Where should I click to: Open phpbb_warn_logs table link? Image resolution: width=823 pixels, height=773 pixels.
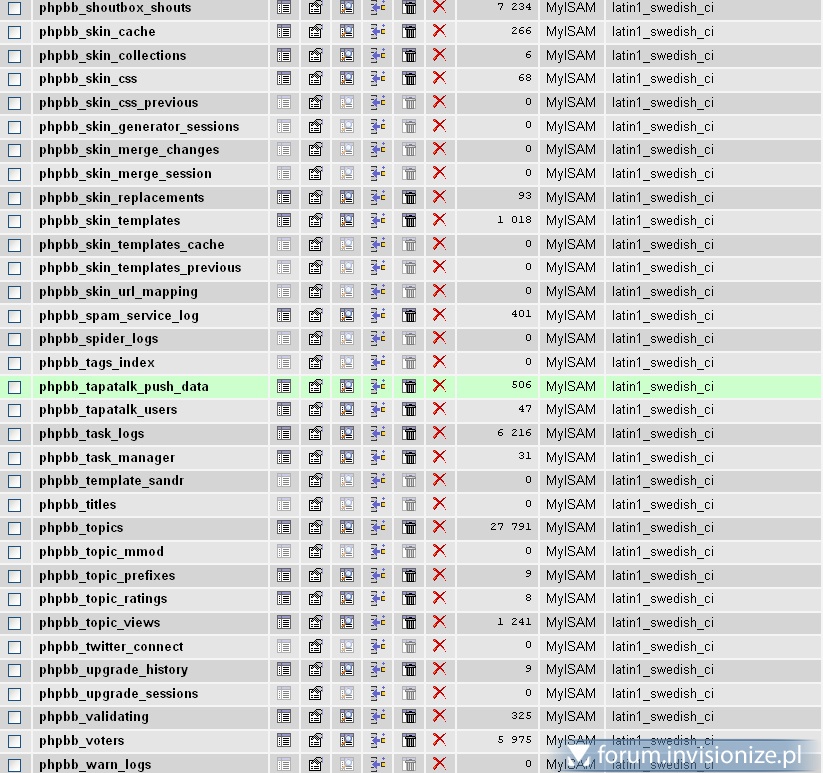[94, 765]
